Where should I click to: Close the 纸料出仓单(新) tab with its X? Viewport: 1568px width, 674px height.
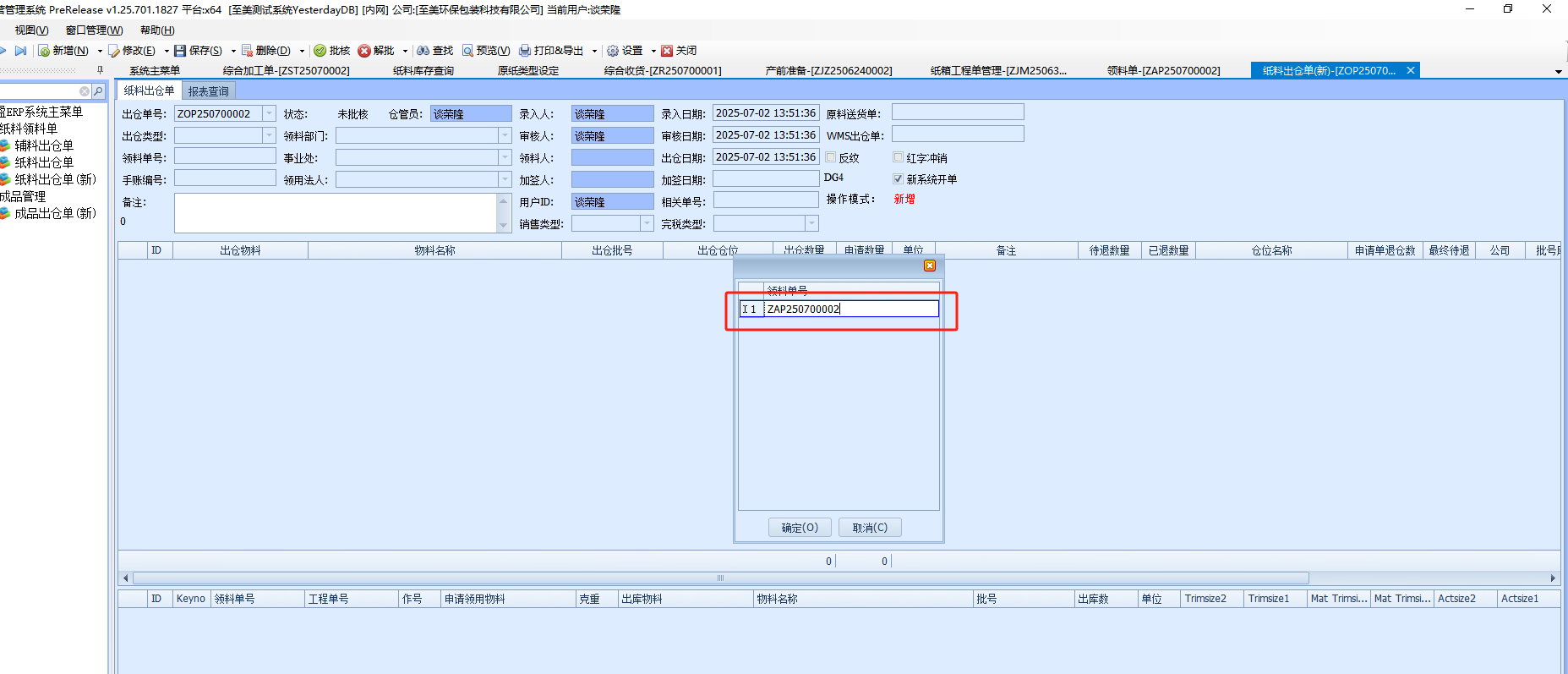[1411, 70]
